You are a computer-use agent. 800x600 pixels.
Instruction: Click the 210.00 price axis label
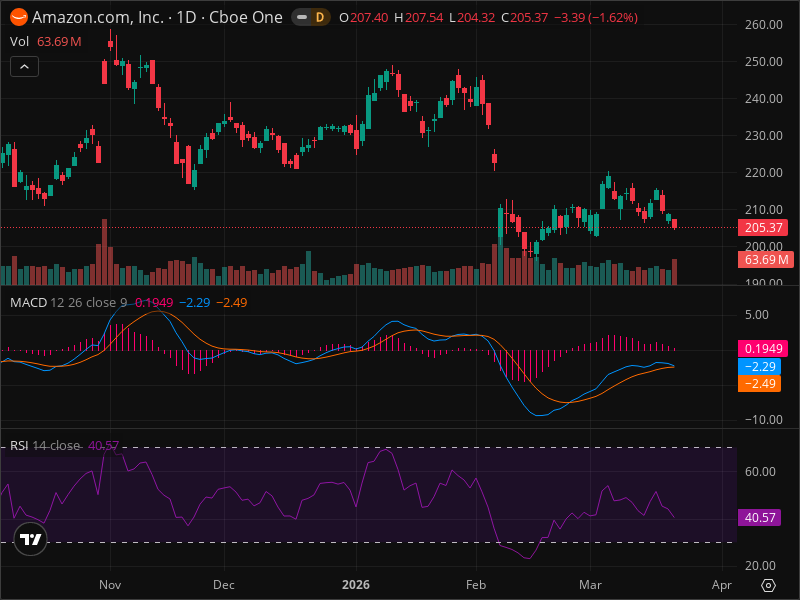click(x=763, y=209)
